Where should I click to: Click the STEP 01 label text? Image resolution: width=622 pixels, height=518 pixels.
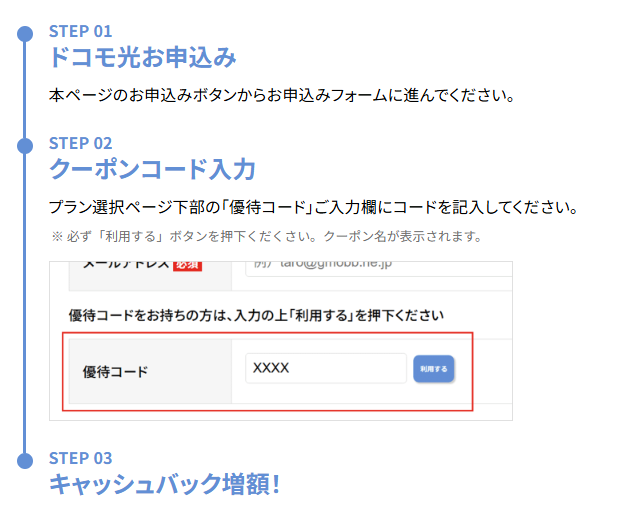pyautogui.click(x=80, y=31)
